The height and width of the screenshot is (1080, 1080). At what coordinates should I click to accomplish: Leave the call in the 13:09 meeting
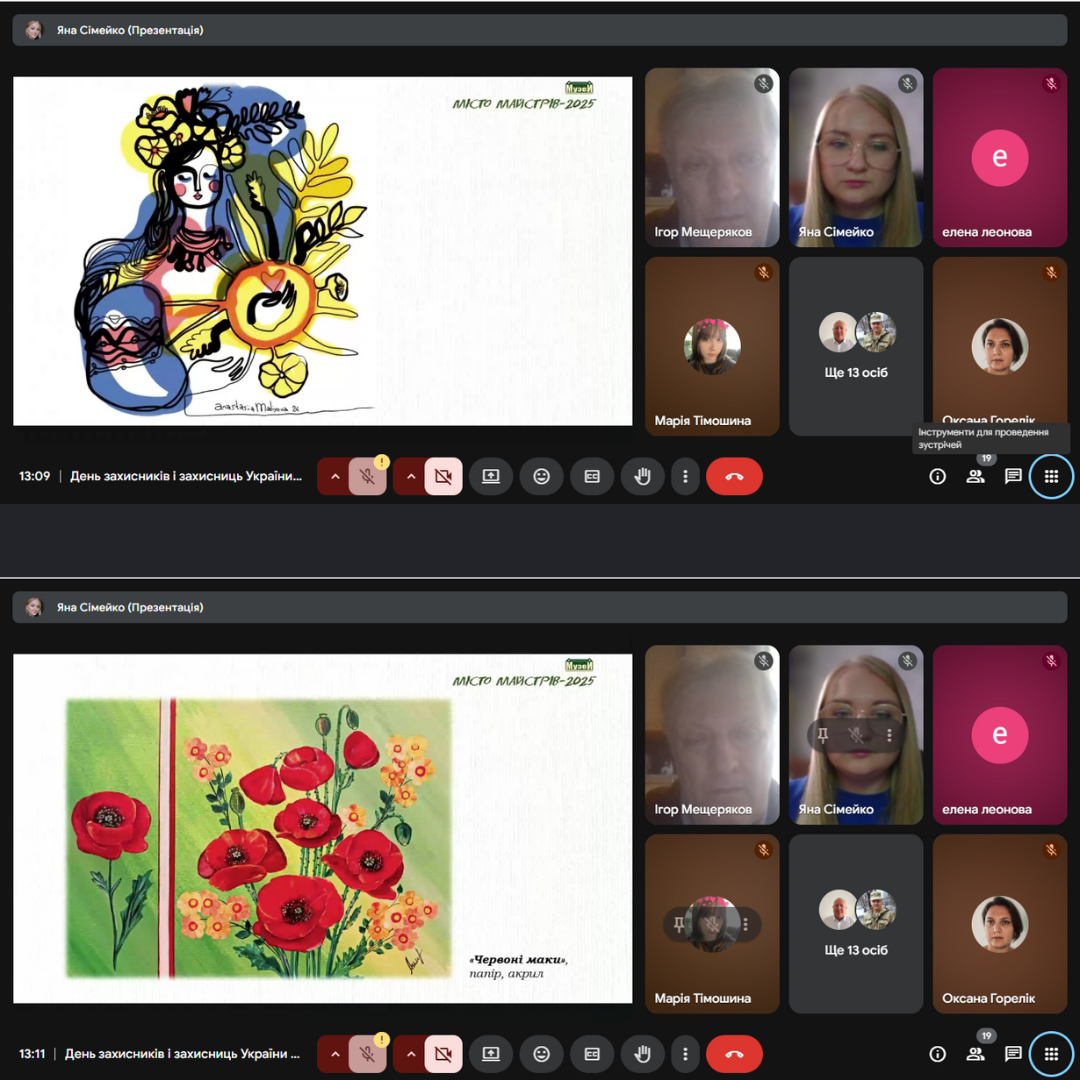click(x=734, y=477)
